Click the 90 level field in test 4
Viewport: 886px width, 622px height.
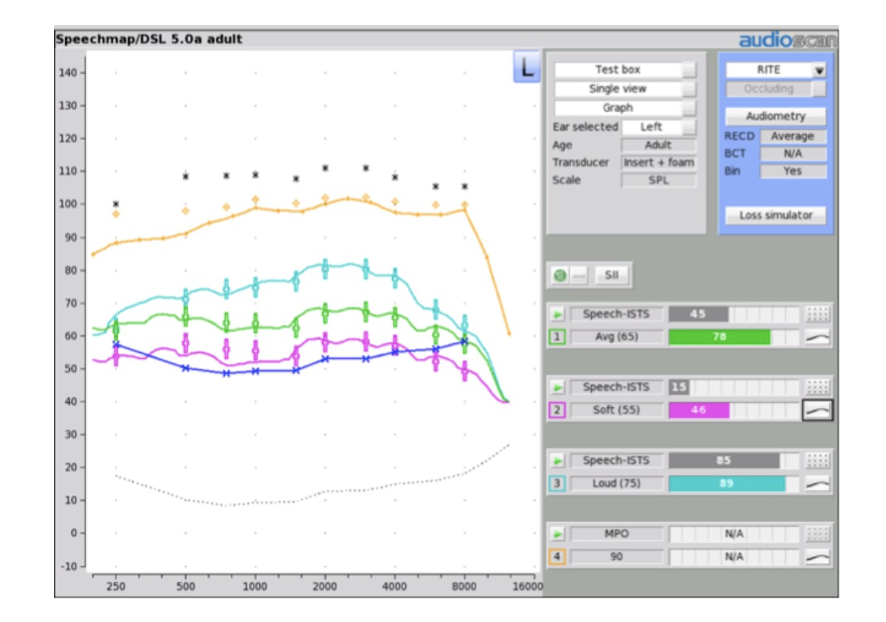point(616,557)
